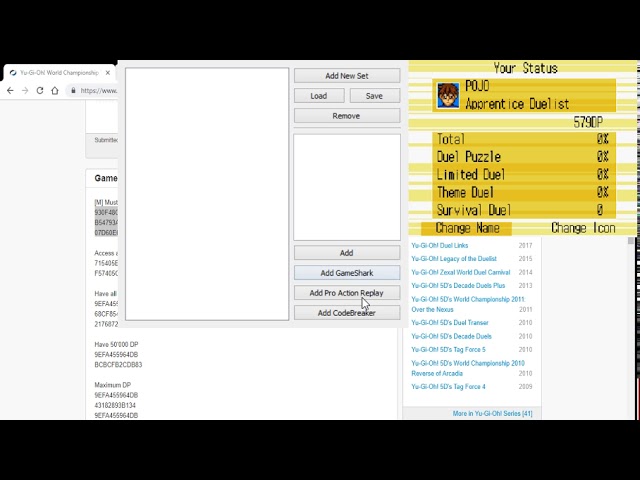Click Add CodeBreaker button

(347, 313)
